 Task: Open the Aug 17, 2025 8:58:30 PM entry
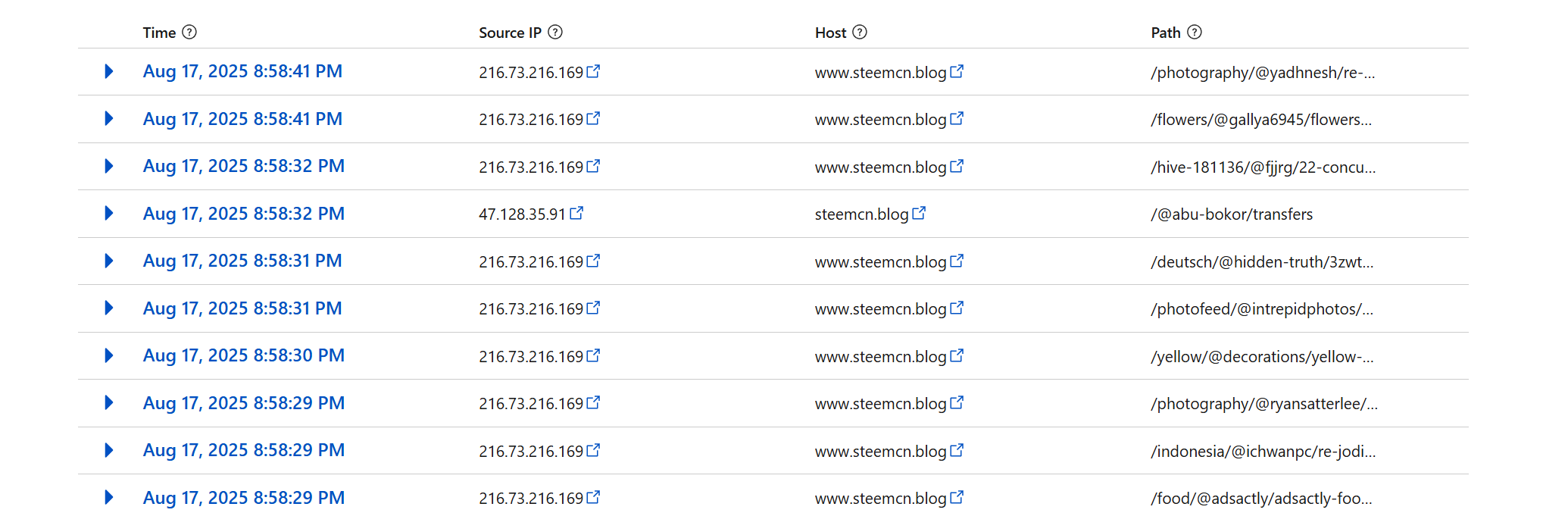(x=244, y=355)
